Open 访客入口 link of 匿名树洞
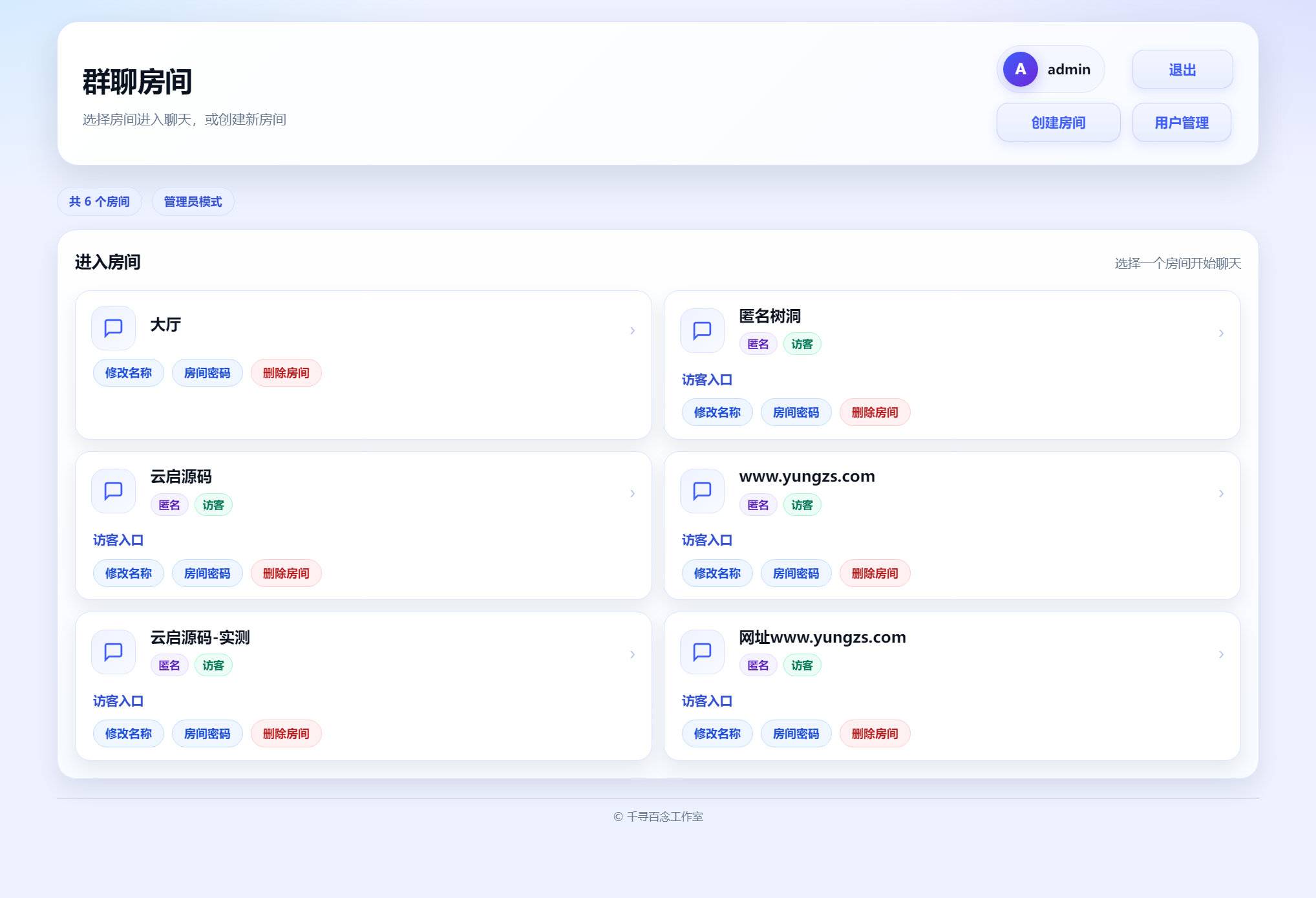Screen dimensions: 1316x898 point(707,380)
